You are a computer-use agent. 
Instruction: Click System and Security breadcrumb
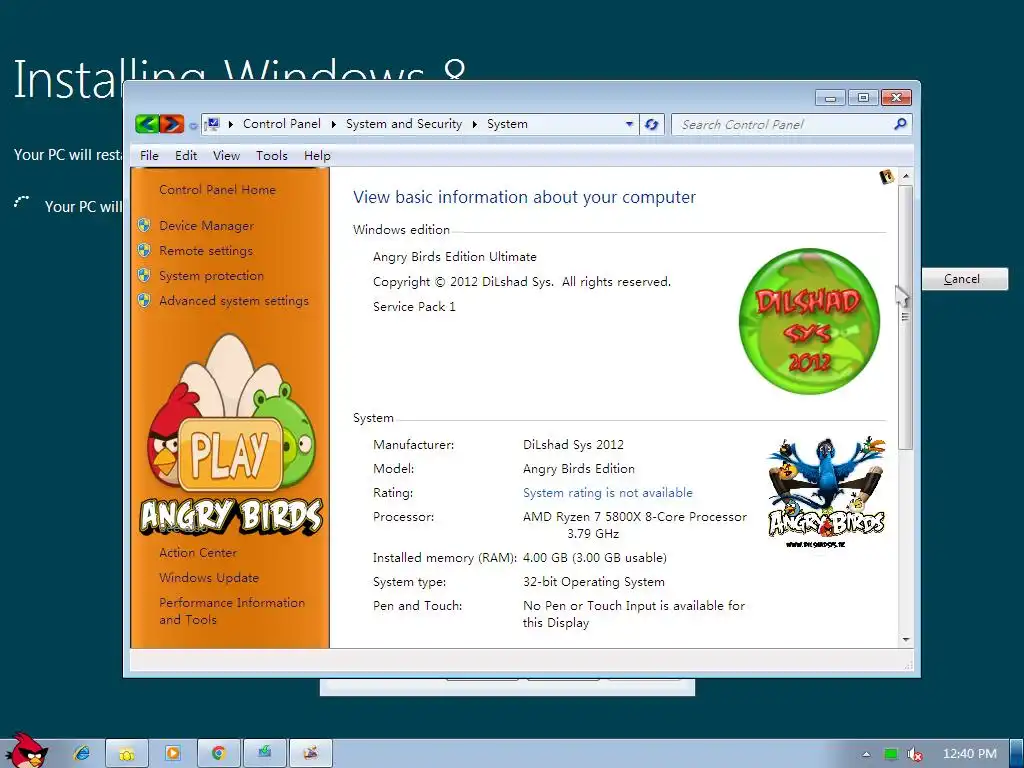404,124
